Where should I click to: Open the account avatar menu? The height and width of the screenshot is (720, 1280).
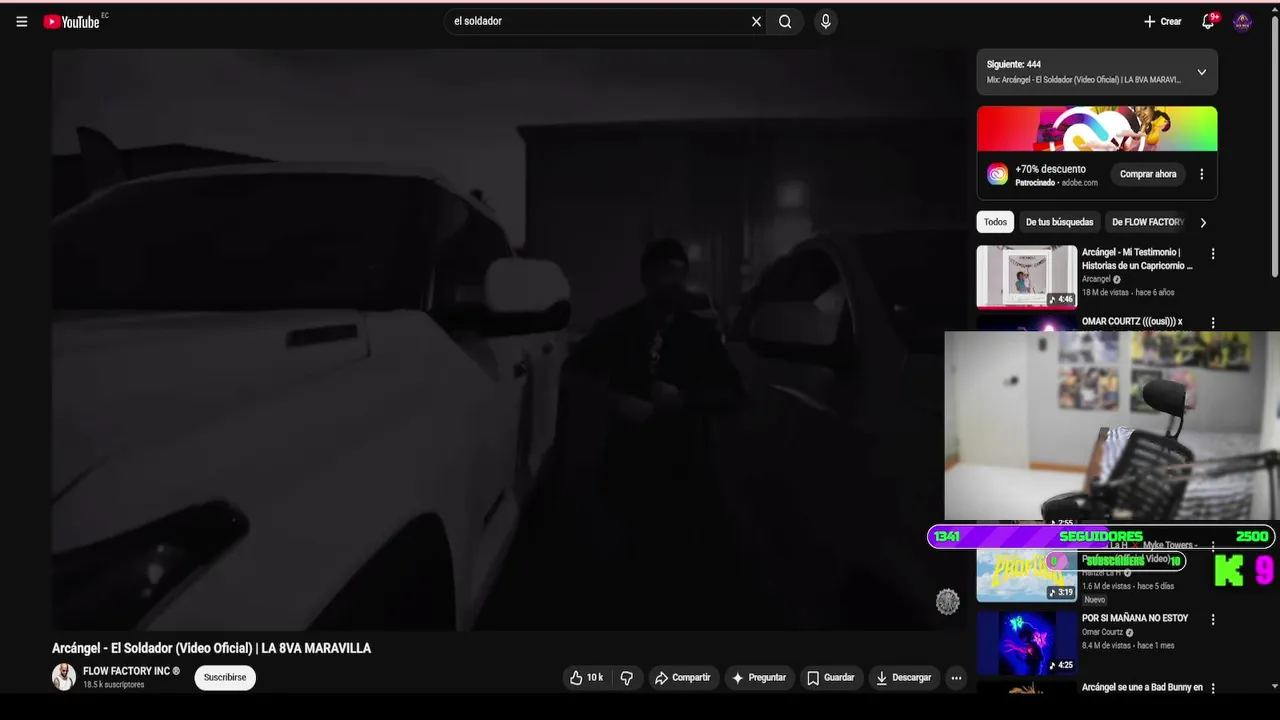pyautogui.click(x=1242, y=22)
